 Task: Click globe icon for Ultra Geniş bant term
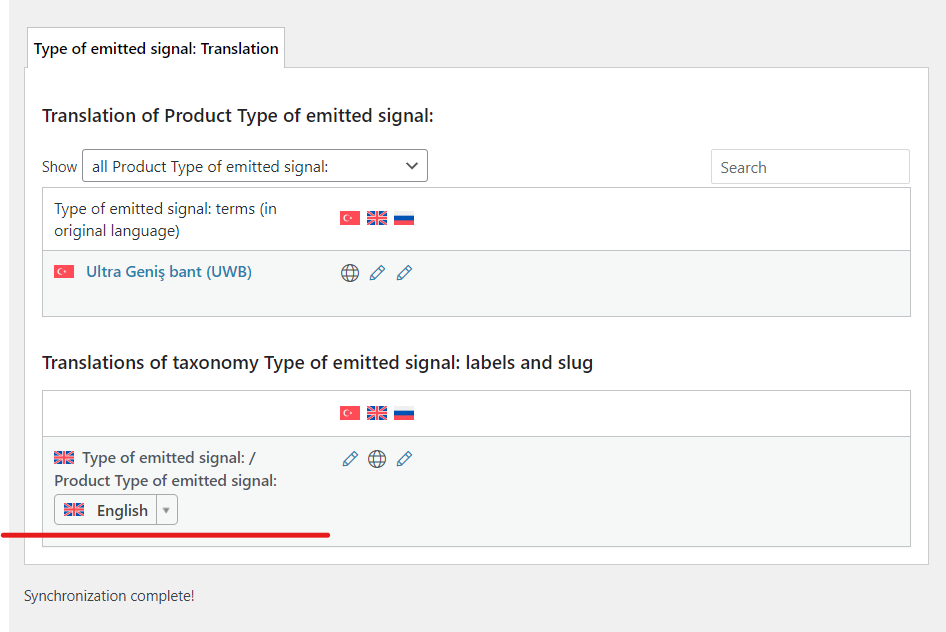350,273
